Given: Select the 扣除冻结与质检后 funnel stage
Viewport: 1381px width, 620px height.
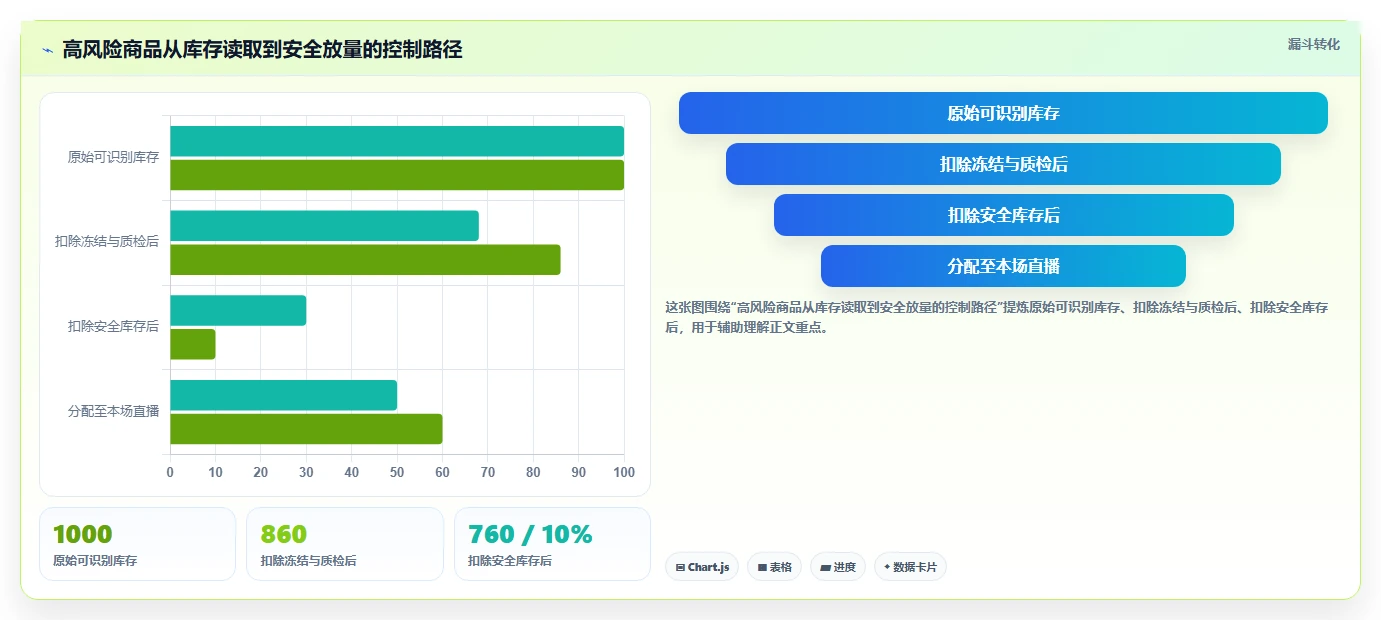Looking at the screenshot, I should tap(1003, 164).
